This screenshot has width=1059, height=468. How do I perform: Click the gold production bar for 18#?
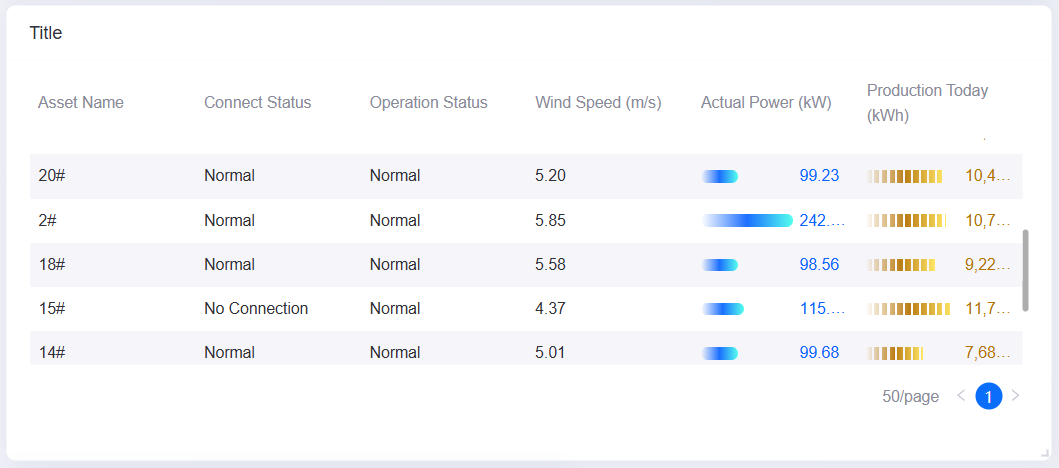click(x=901, y=265)
